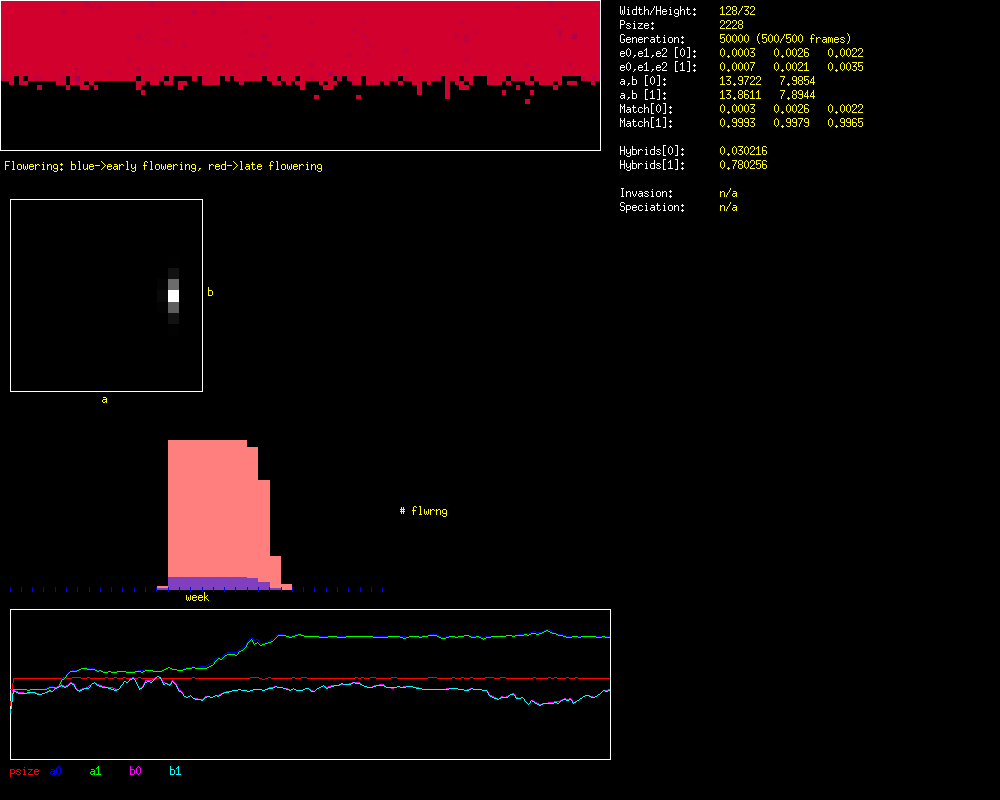Screen dimensions: 1000x800
Task: Click the Flowering color legend caption
Action: 163,166
